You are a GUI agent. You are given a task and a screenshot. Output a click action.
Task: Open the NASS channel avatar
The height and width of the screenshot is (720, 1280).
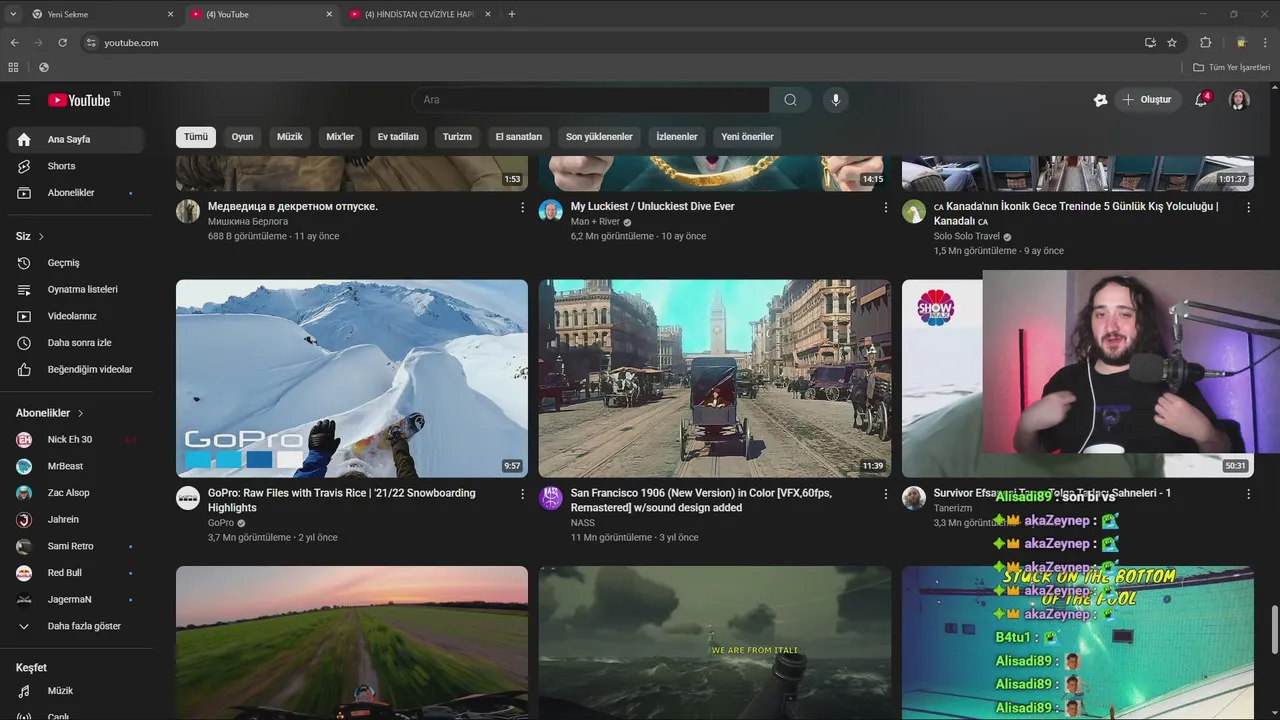tap(551, 498)
